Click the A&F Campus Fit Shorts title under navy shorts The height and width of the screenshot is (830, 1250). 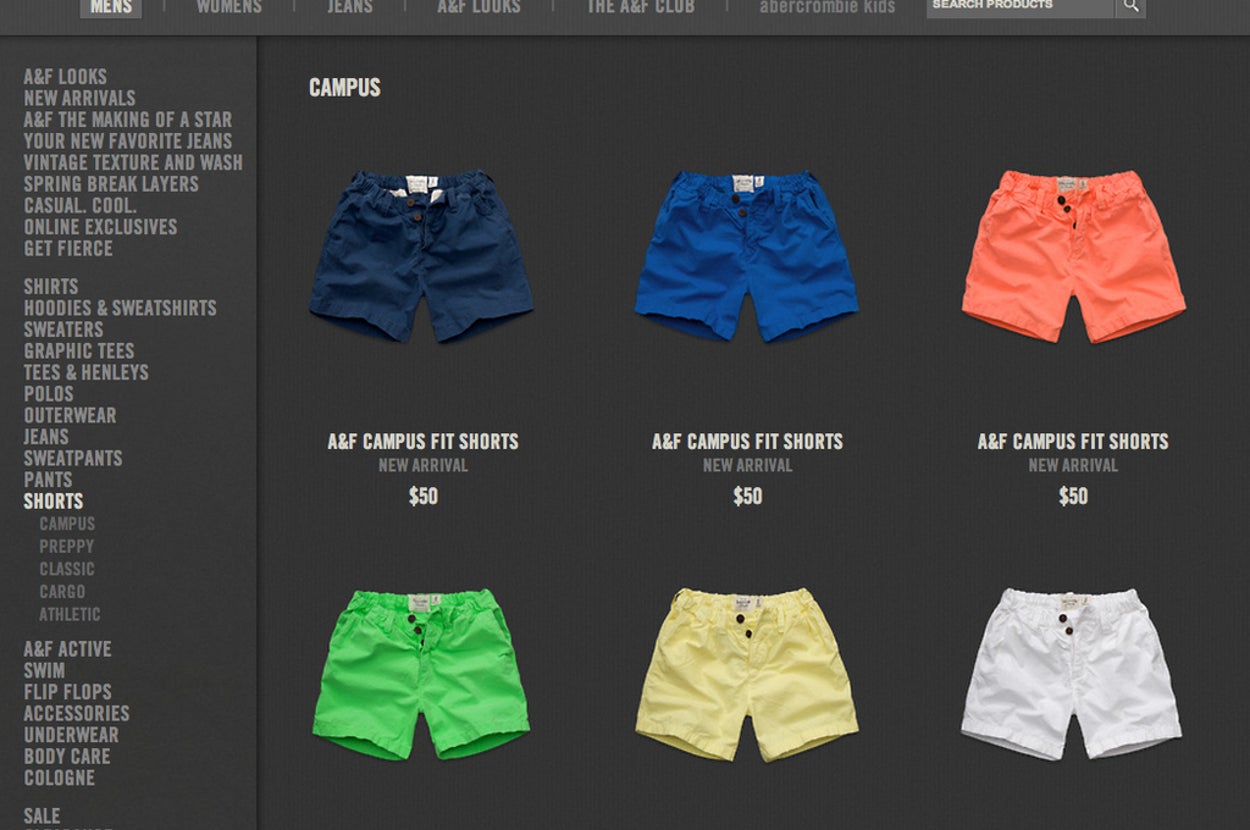(423, 441)
